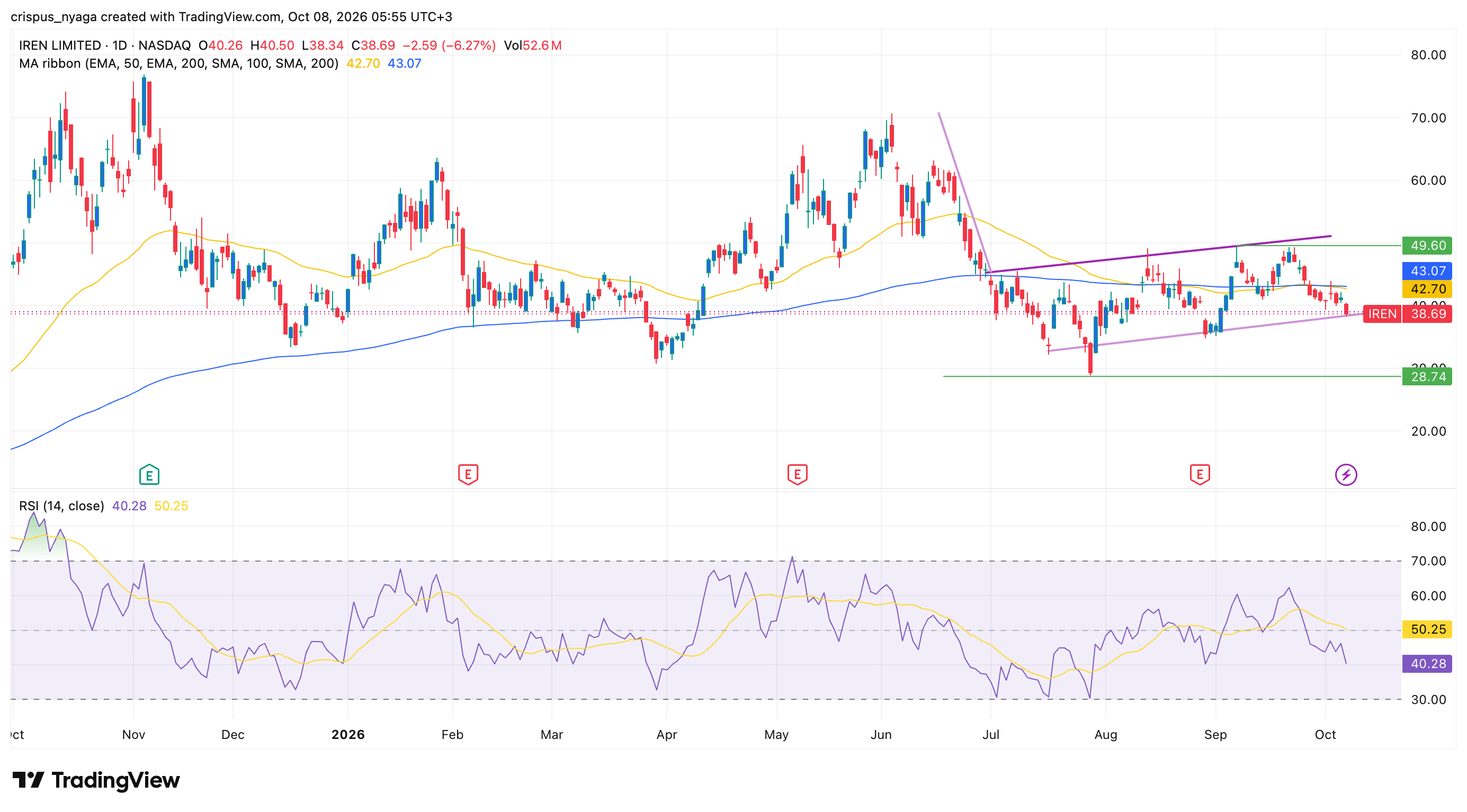The height and width of the screenshot is (812, 1467).
Task: Click the blue 43.07 moving average label
Action: tap(1427, 271)
